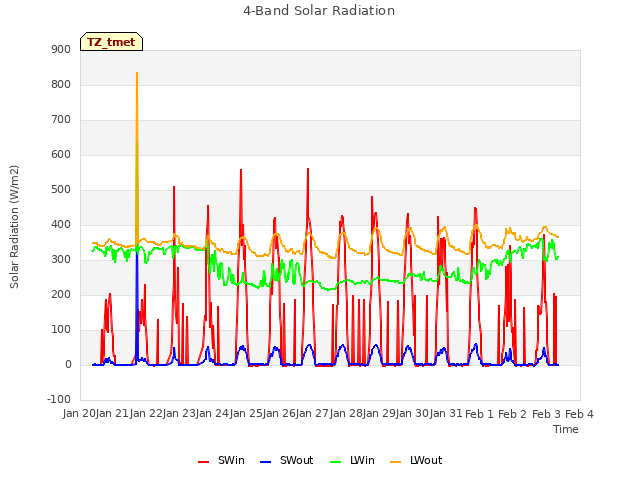Image resolution: width=640 pixels, height=480 pixels.
Task: Click the green LWin legend color marker
Action: point(335,462)
